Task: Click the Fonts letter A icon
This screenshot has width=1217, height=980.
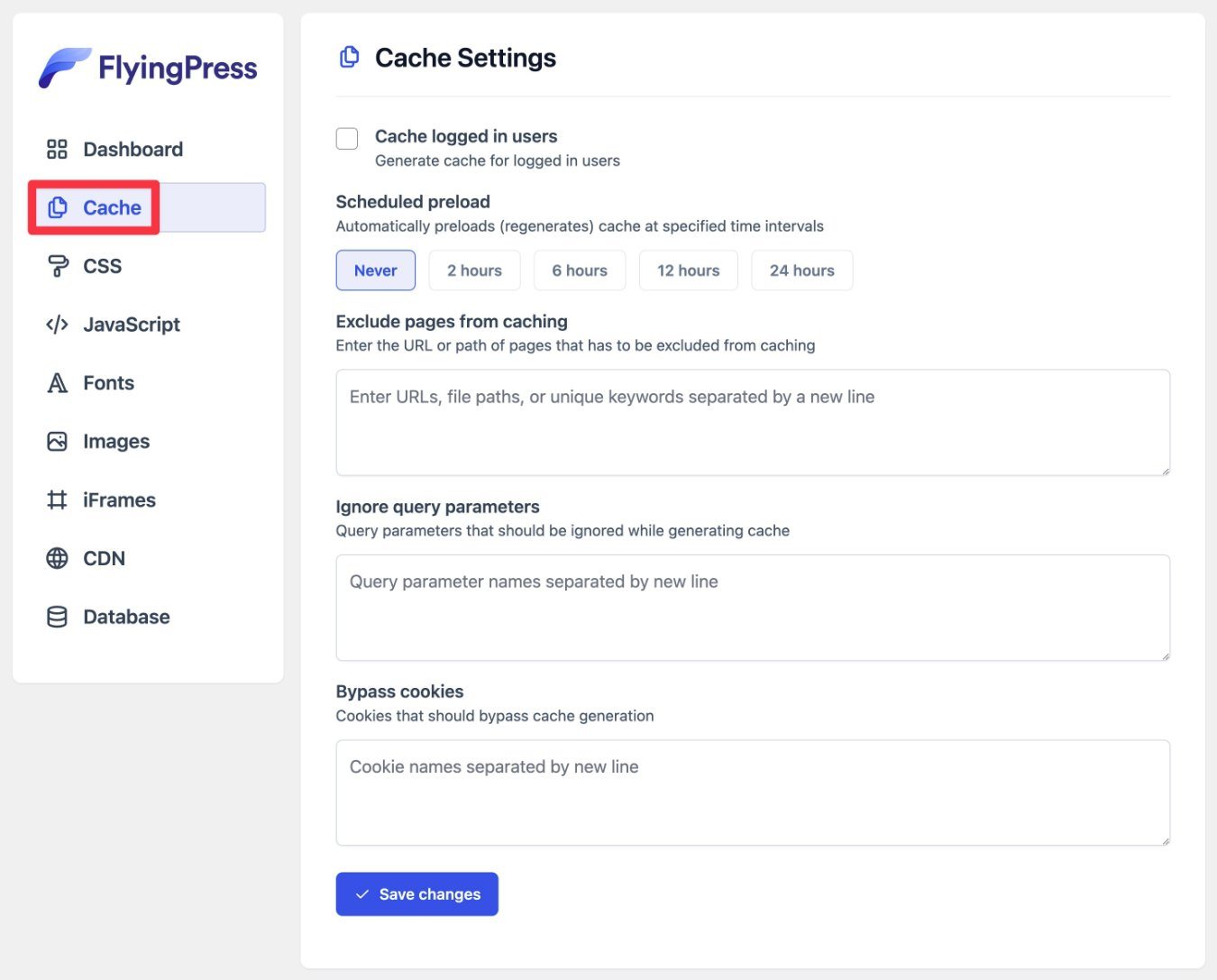Action: 57,383
